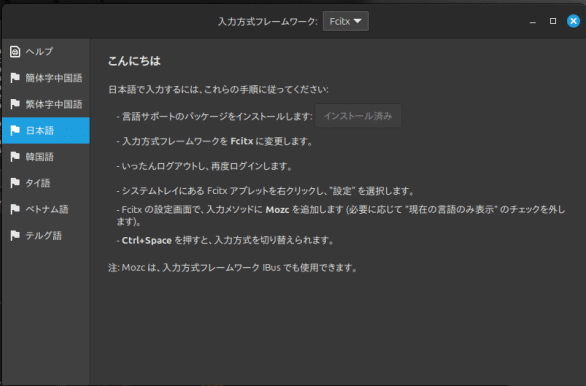Click the Ctrl+Space instruction line
Screen dimensions: 586x386
[x=225, y=240]
